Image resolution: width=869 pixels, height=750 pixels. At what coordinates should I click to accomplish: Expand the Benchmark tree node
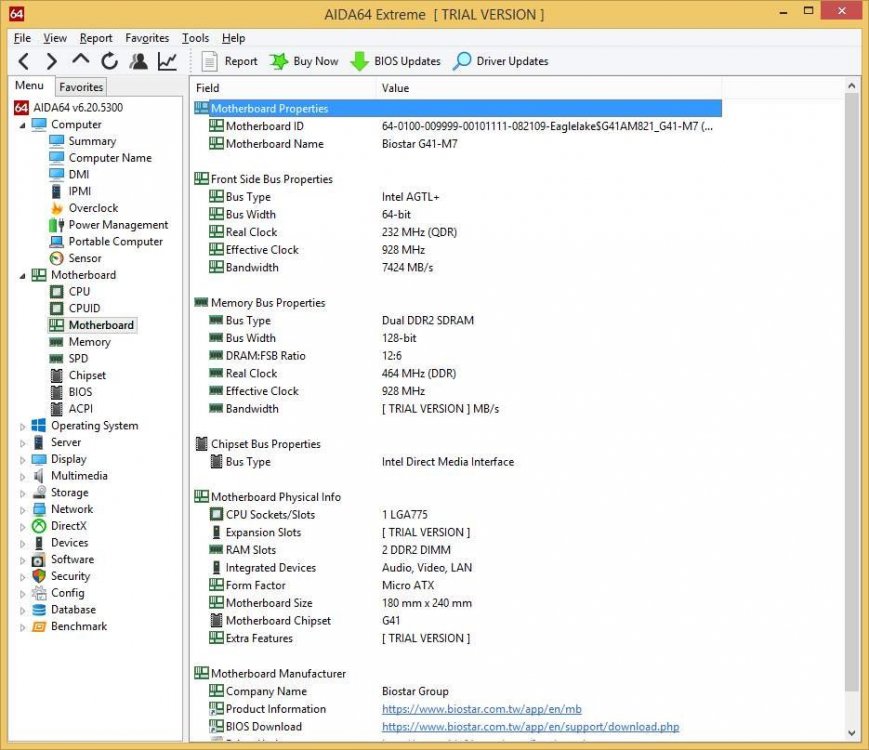click(24, 627)
